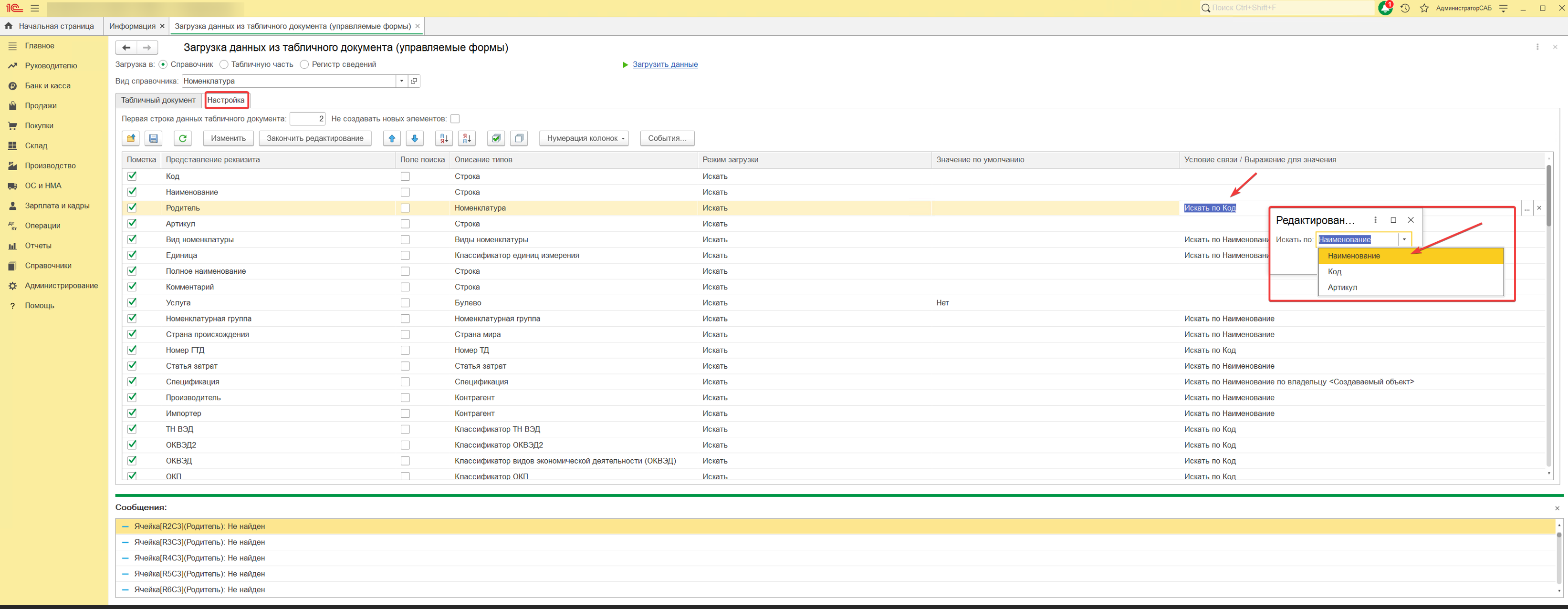This screenshot has height=609, width=1568.
Task: Enable search field for Родитель row
Action: tap(406, 208)
